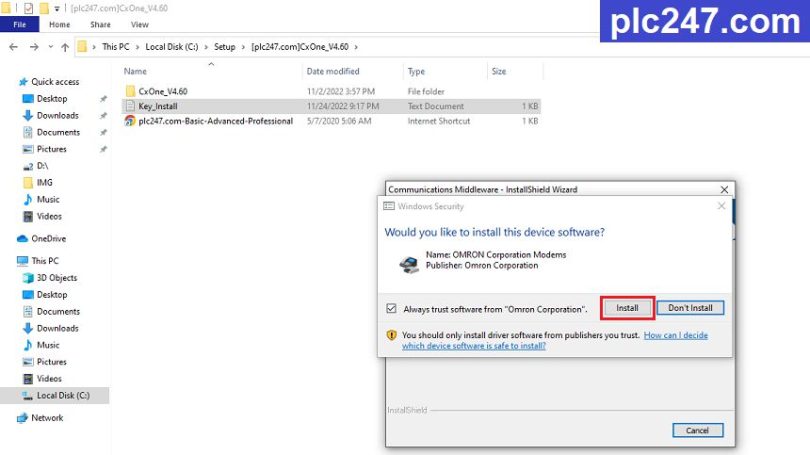This screenshot has height=455, width=810.
Task: Click the OMRON modem device icon
Action: 409,264
